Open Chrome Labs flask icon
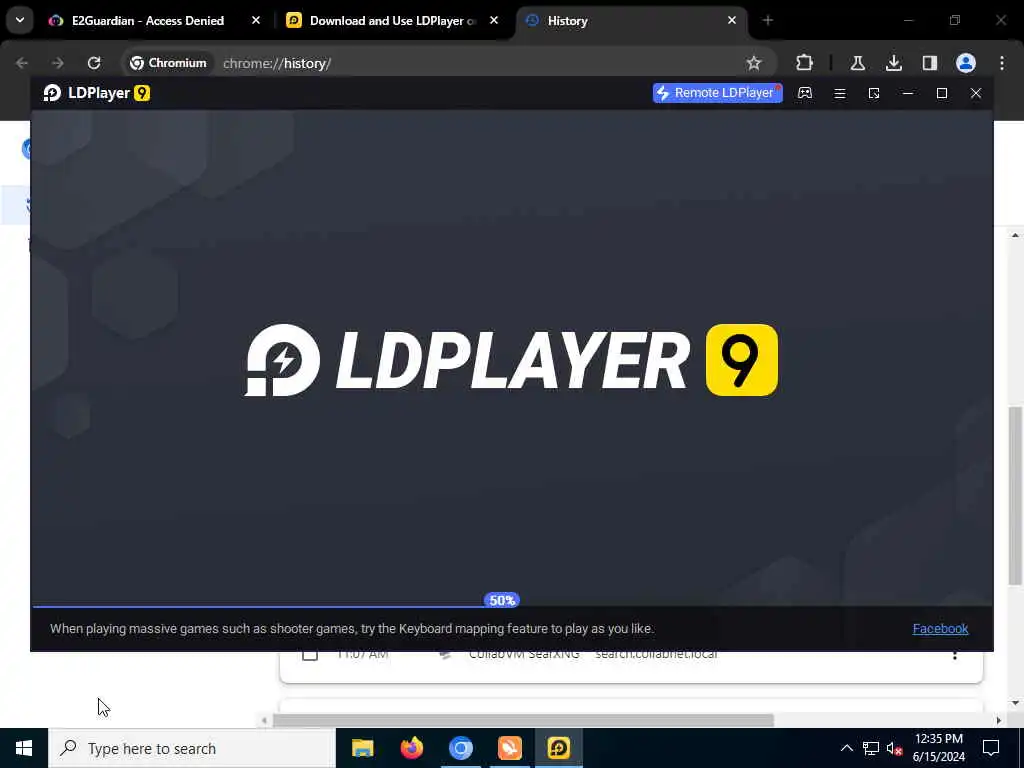Screen dimensions: 1024x768 click(857, 63)
